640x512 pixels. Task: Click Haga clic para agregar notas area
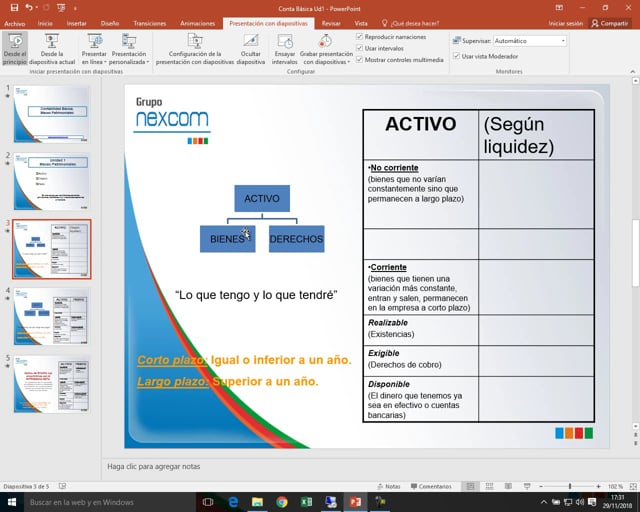pos(153,466)
